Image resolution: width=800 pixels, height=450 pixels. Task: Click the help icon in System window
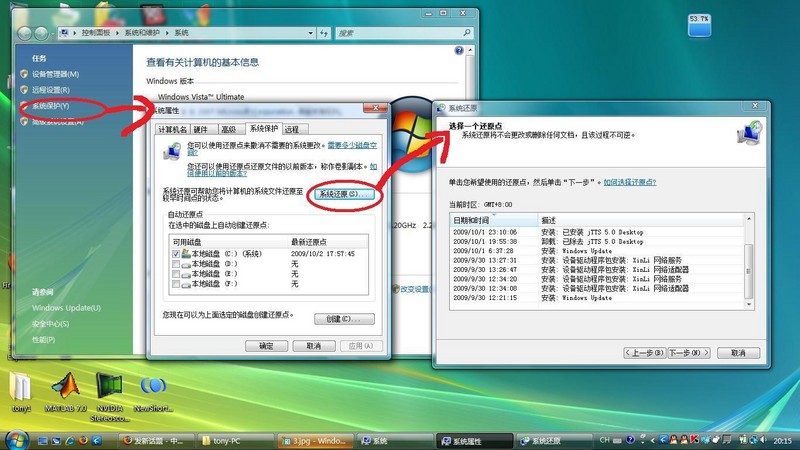[x=459, y=50]
